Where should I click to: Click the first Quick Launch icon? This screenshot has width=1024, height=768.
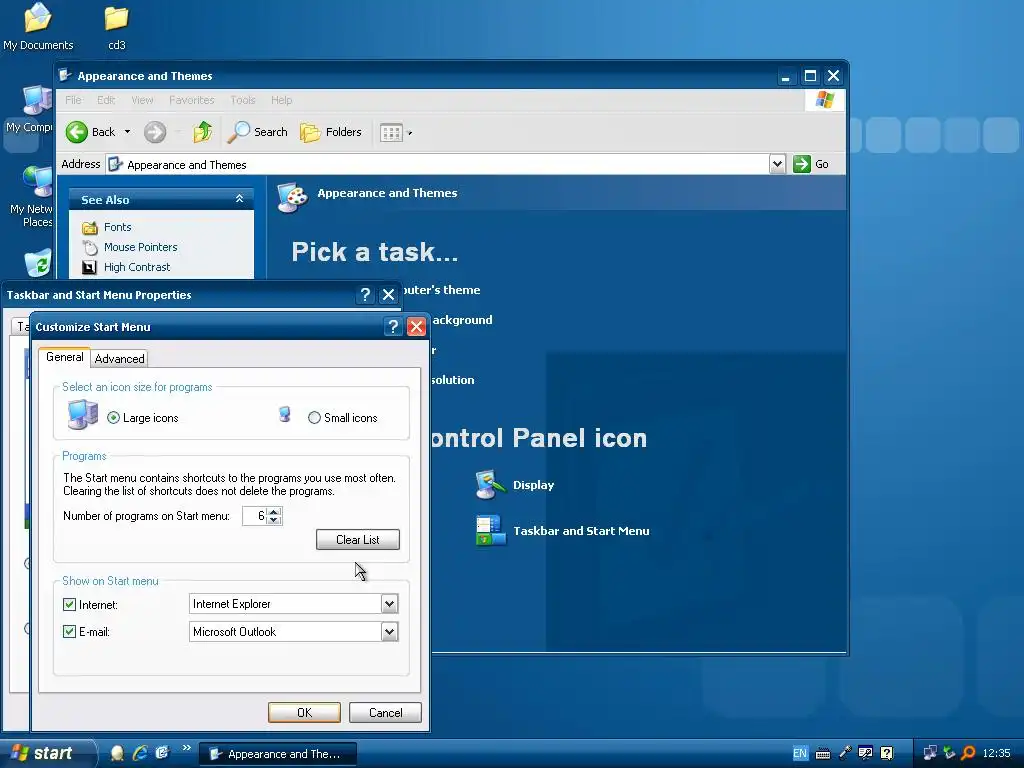(x=117, y=753)
